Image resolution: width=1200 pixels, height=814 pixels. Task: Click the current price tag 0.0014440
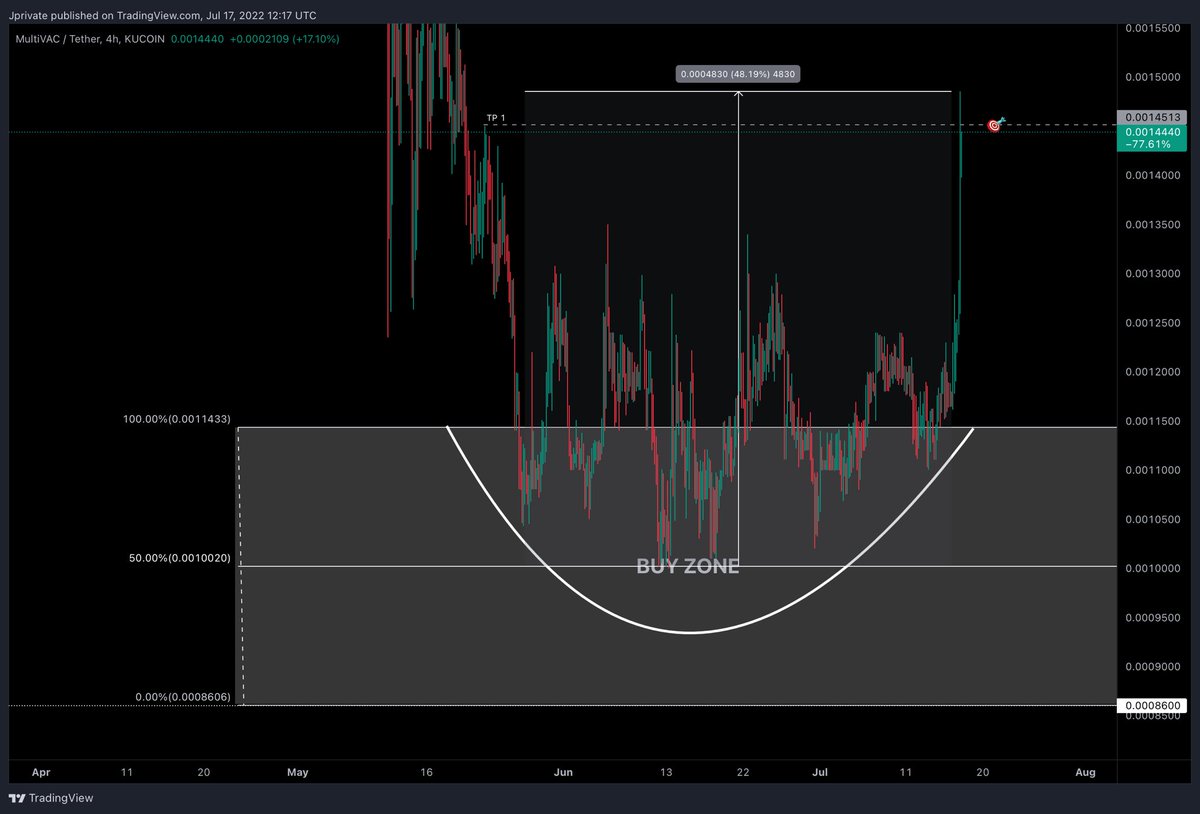(x=1153, y=131)
